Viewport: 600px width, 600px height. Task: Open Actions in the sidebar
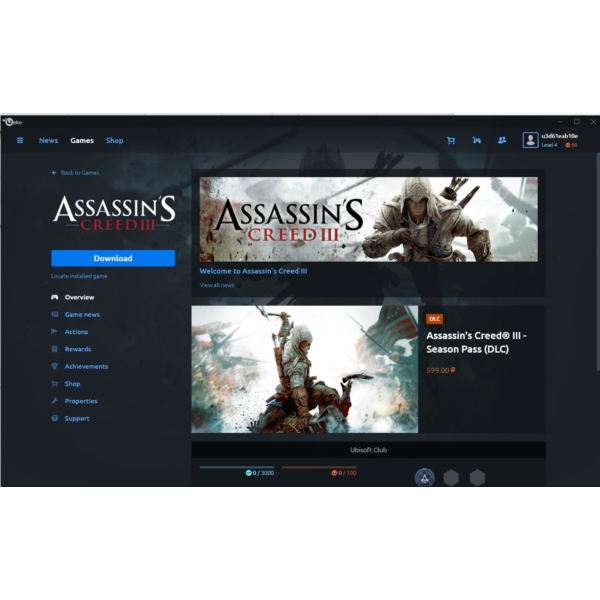pos(76,332)
